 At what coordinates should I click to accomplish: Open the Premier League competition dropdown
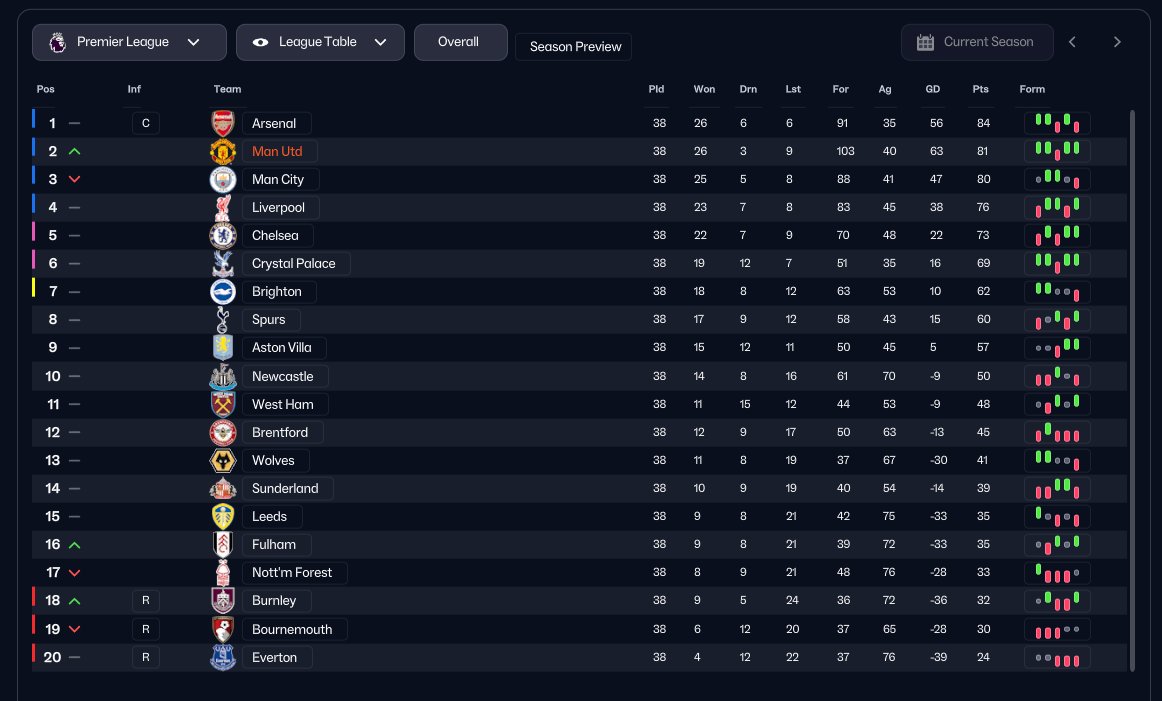(126, 42)
